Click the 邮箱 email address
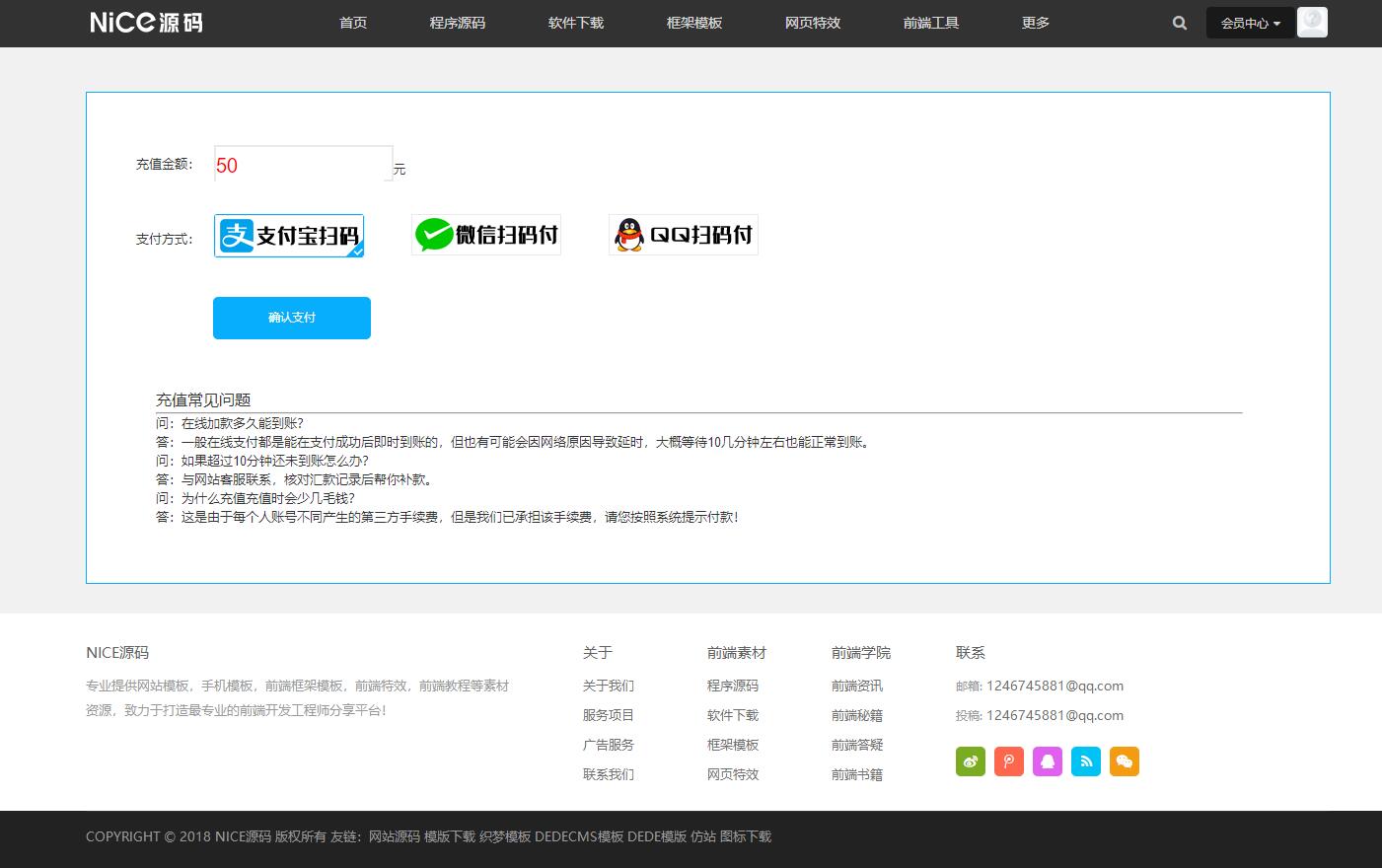The image size is (1382, 868). click(1055, 686)
